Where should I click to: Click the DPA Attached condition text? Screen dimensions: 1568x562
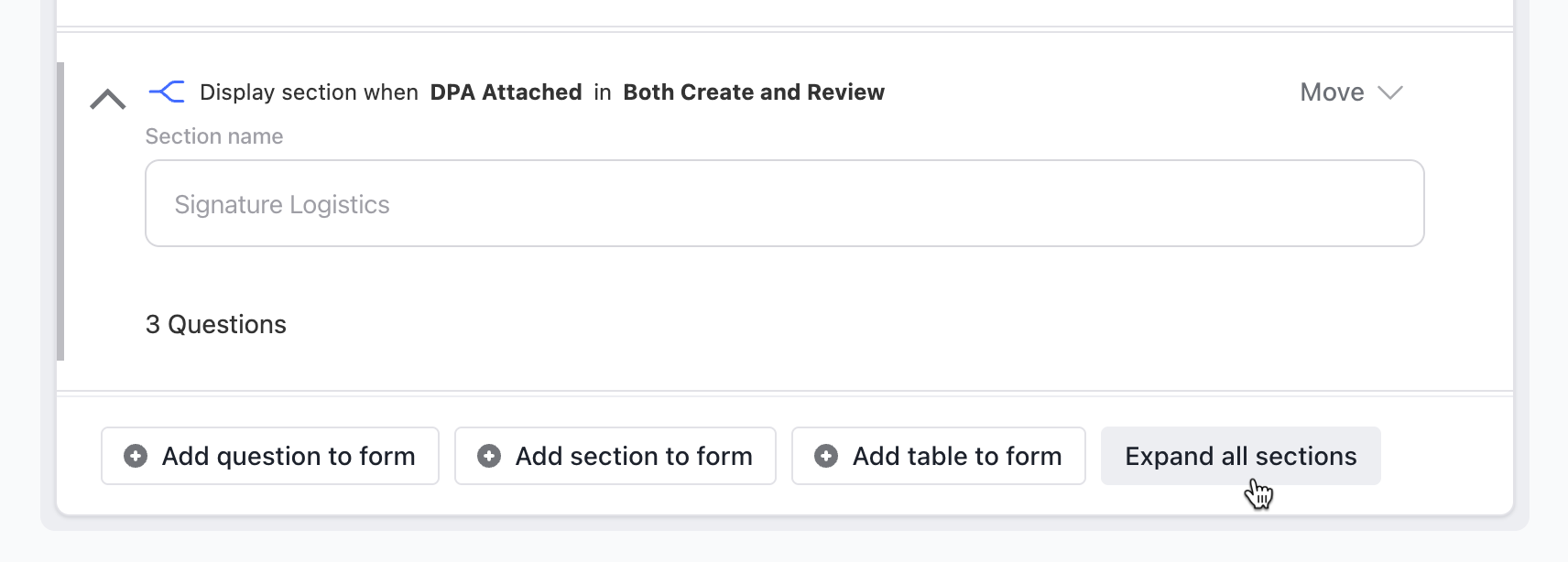pos(506,92)
